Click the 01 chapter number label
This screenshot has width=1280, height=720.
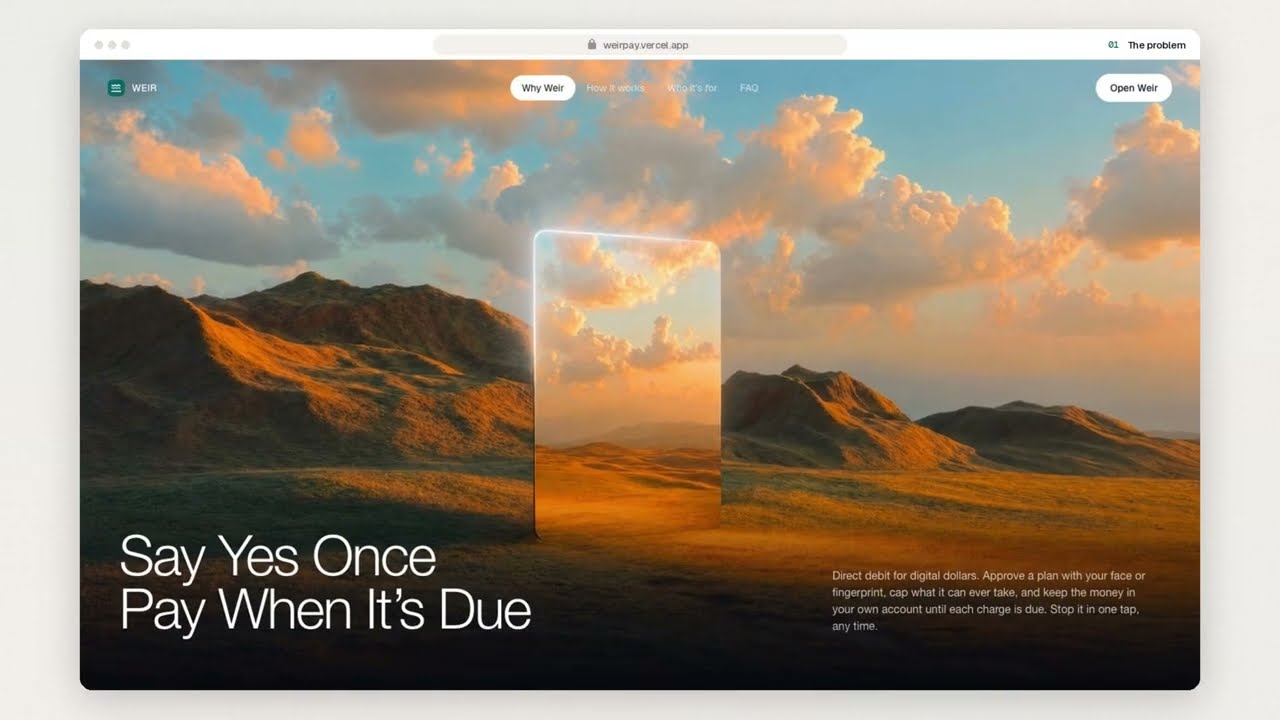[1113, 45]
